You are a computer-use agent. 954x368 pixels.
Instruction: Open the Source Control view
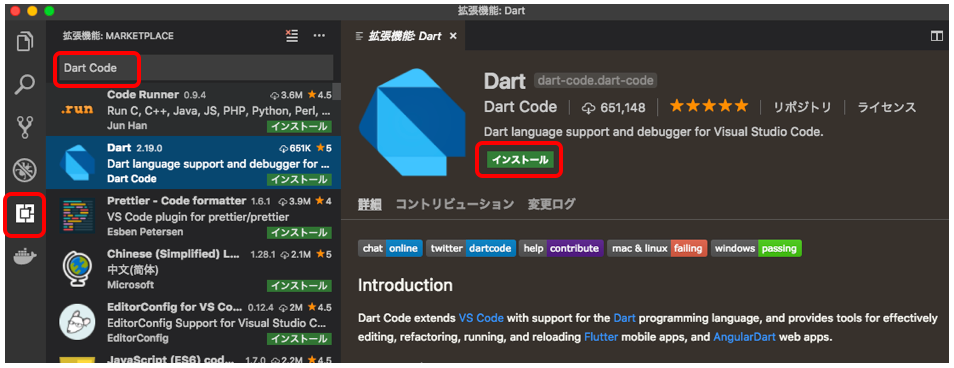point(25,127)
